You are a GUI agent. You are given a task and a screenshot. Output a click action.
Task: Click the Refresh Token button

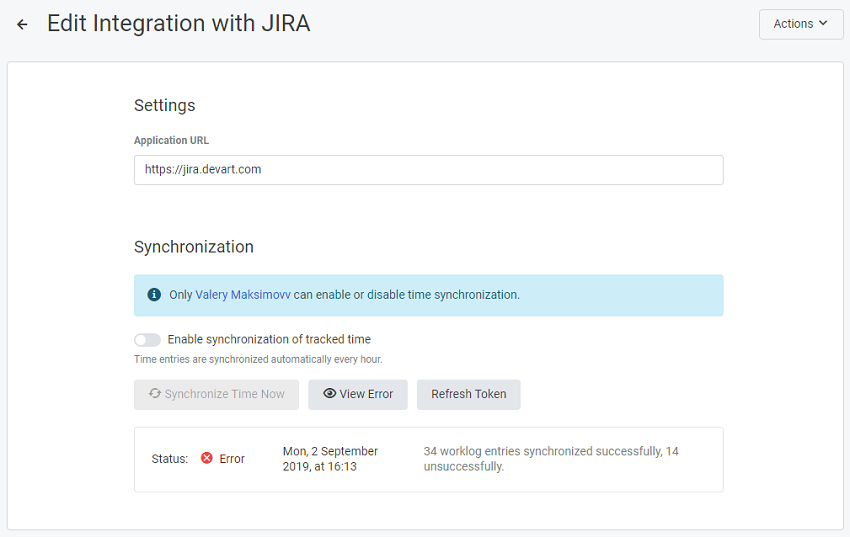click(x=468, y=394)
